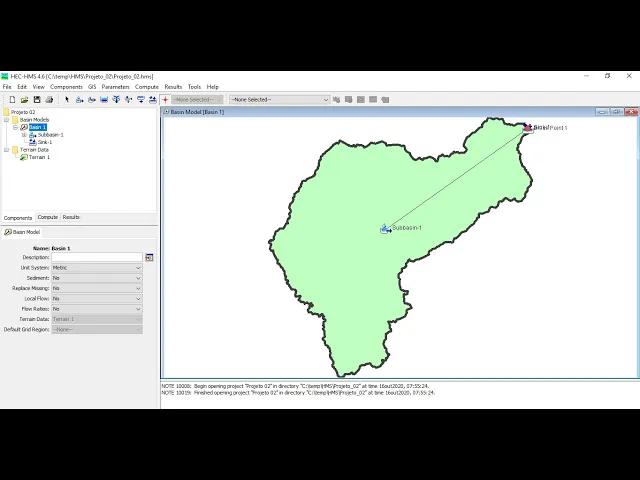640x480 pixels.
Task: Click the Sink-1 element icon on the map
Action: point(528,128)
